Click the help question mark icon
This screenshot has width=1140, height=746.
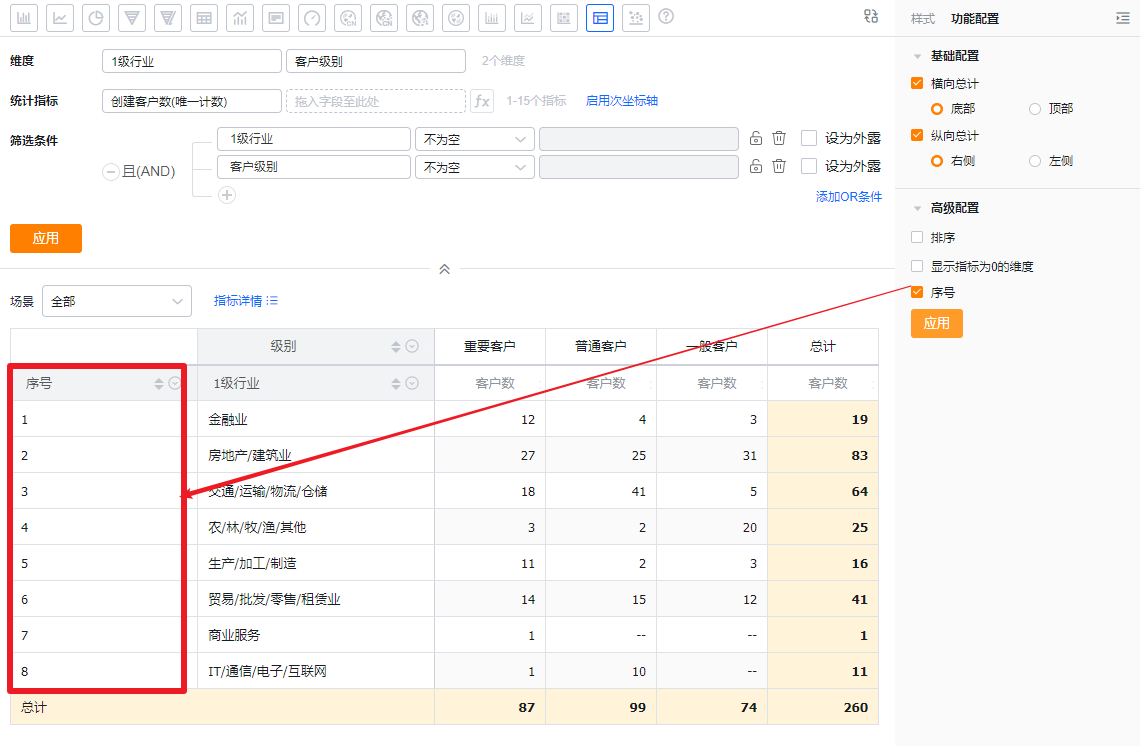point(666,17)
